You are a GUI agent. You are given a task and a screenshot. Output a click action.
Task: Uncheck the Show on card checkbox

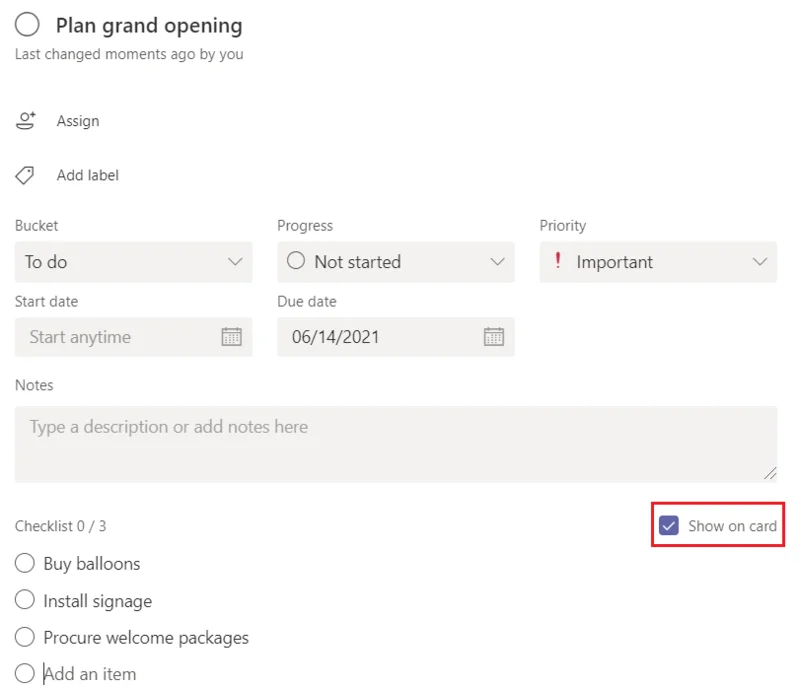tap(669, 525)
